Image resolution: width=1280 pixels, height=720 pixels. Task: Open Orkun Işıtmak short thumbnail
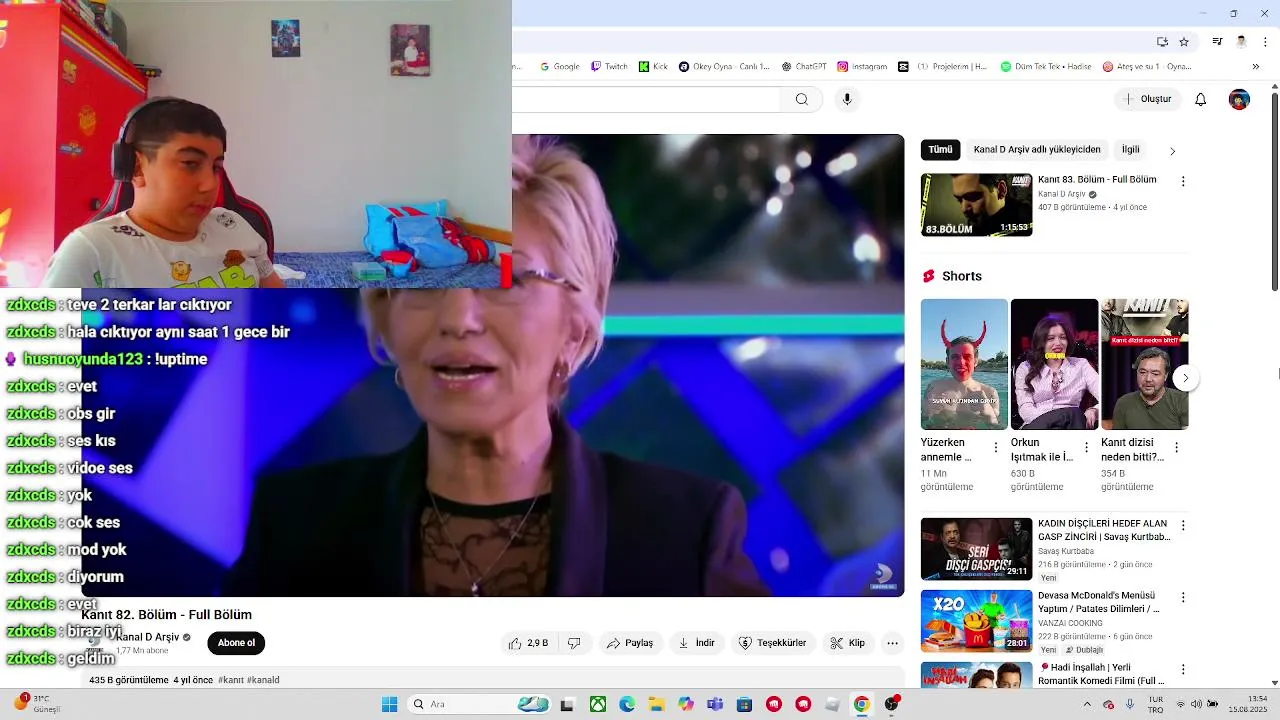point(1054,364)
